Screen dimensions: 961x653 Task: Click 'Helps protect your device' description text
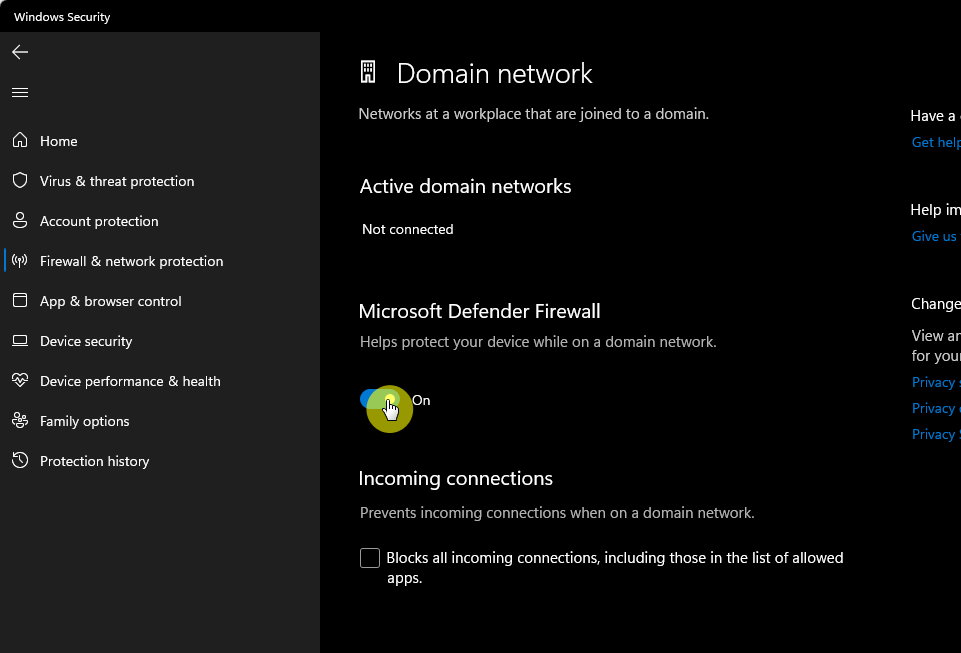pos(538,342)
